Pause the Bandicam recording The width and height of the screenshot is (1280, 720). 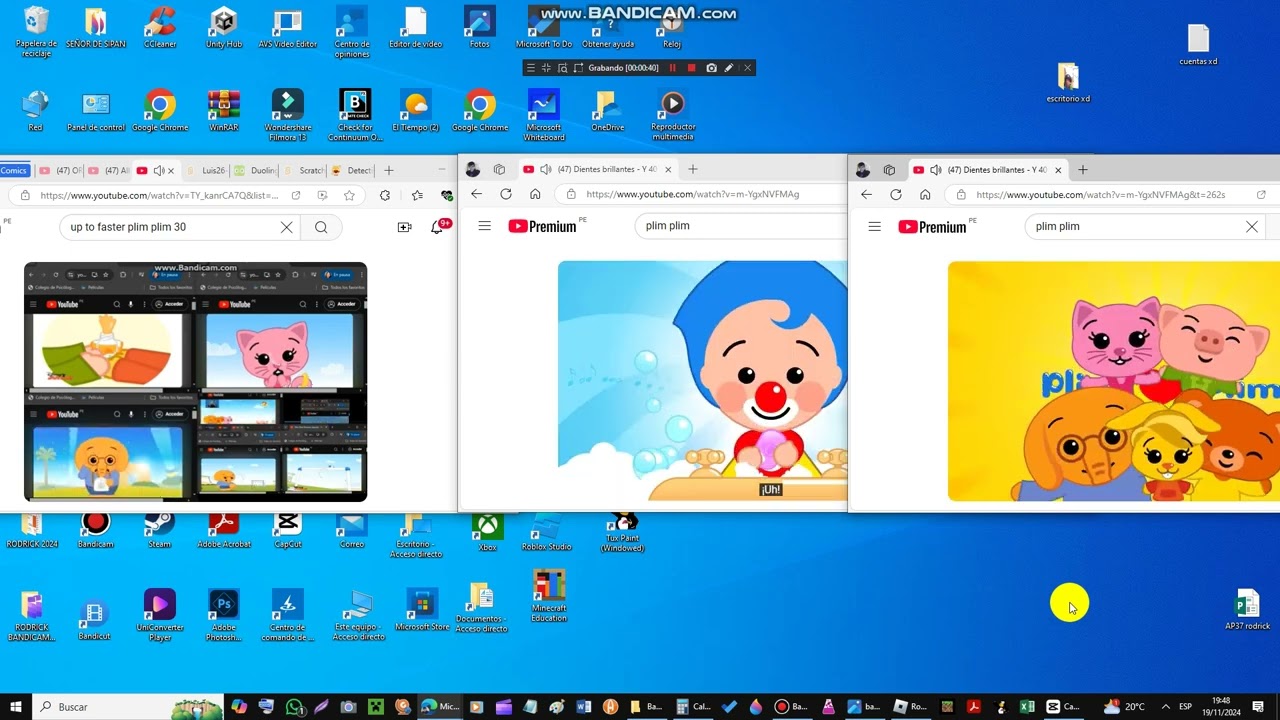pyautogui.click(x=672, y=68)
